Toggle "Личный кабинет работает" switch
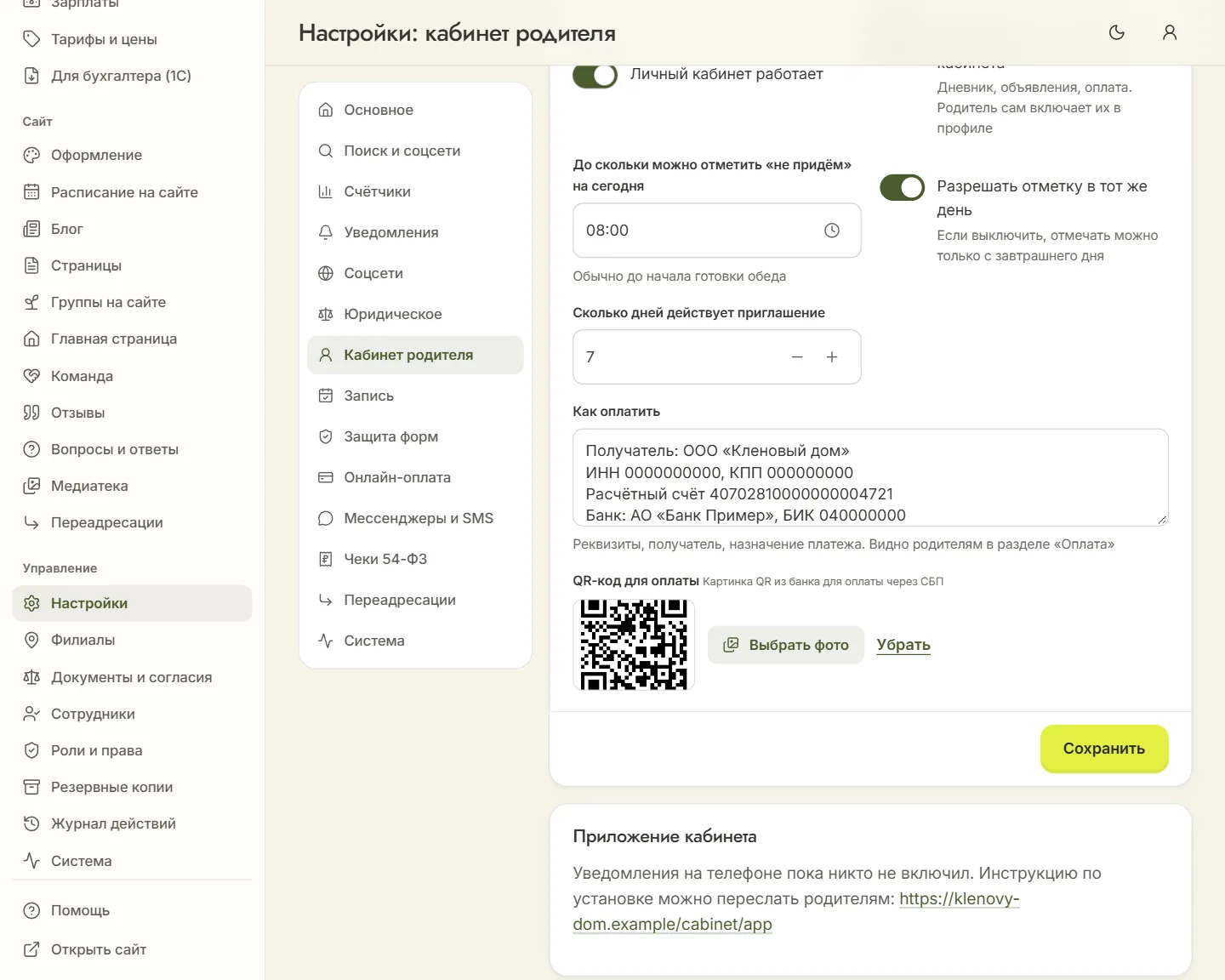This screenshot has height=980, width=1225. pos(595,75)
